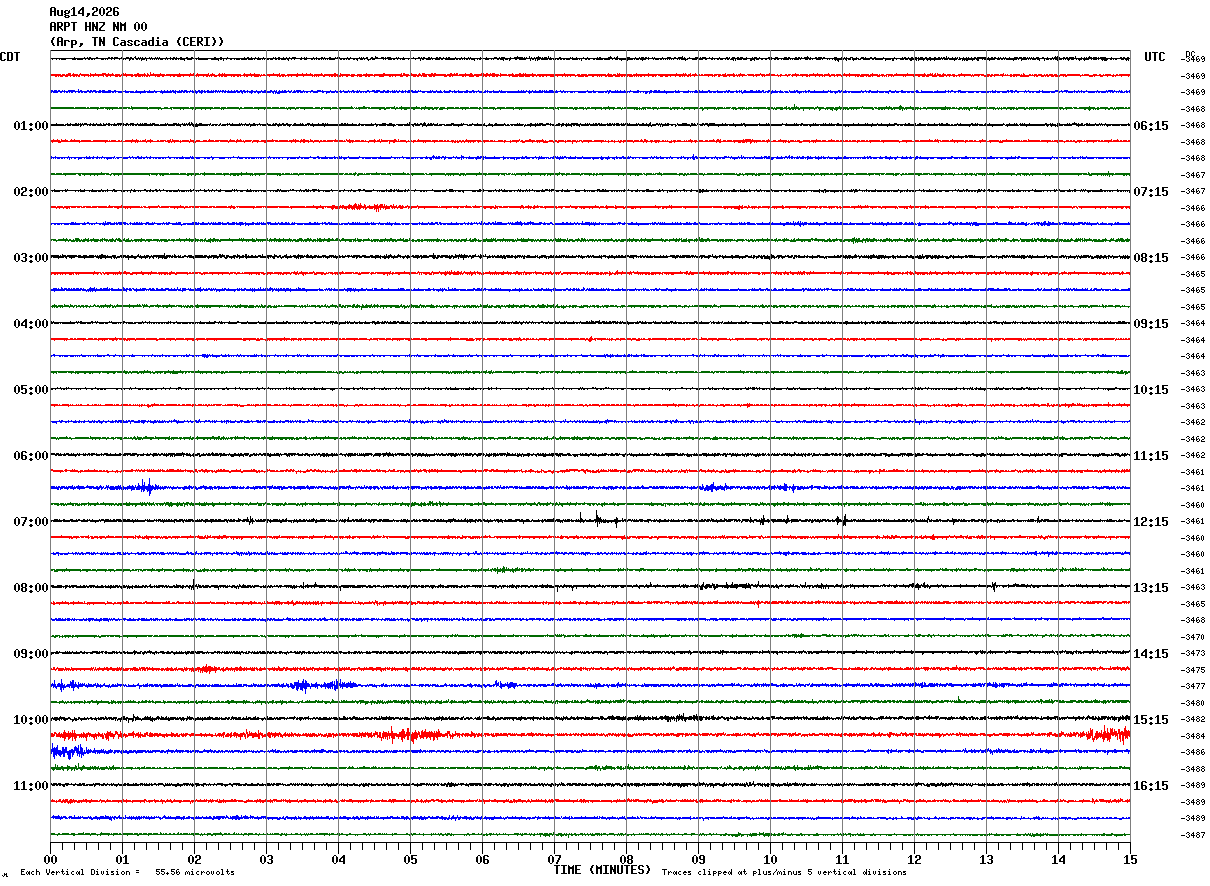This screenshot has width=1210, height=886.
Task: Click the 16:15 UTC time label
Action: click(1150, 786)
